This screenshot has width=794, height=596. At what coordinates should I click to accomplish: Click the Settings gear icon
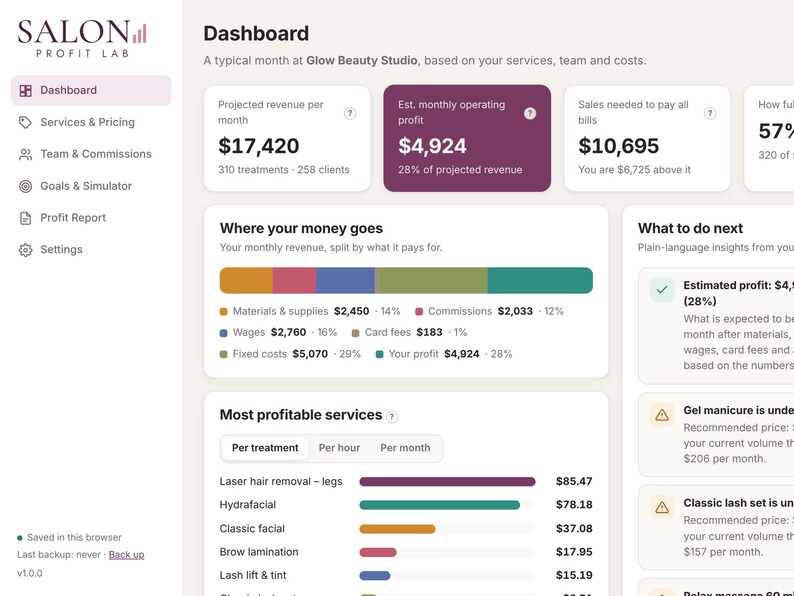click(25, 250)
